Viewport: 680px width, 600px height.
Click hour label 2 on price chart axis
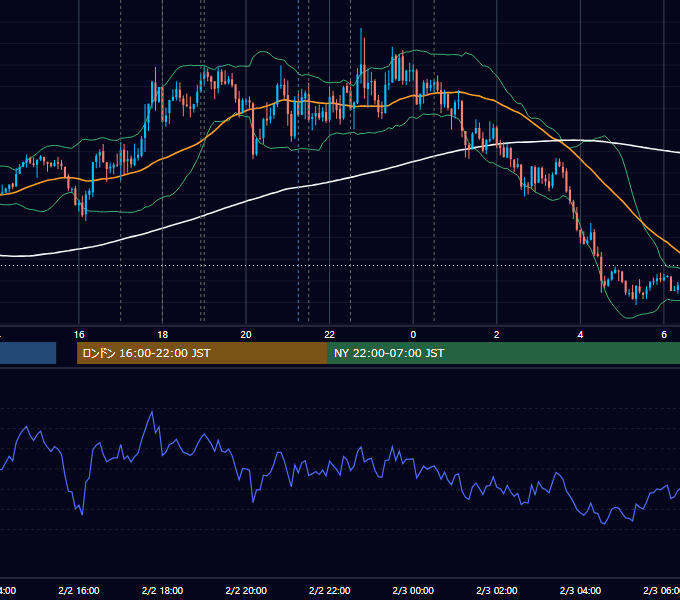(x=497, y=335)
